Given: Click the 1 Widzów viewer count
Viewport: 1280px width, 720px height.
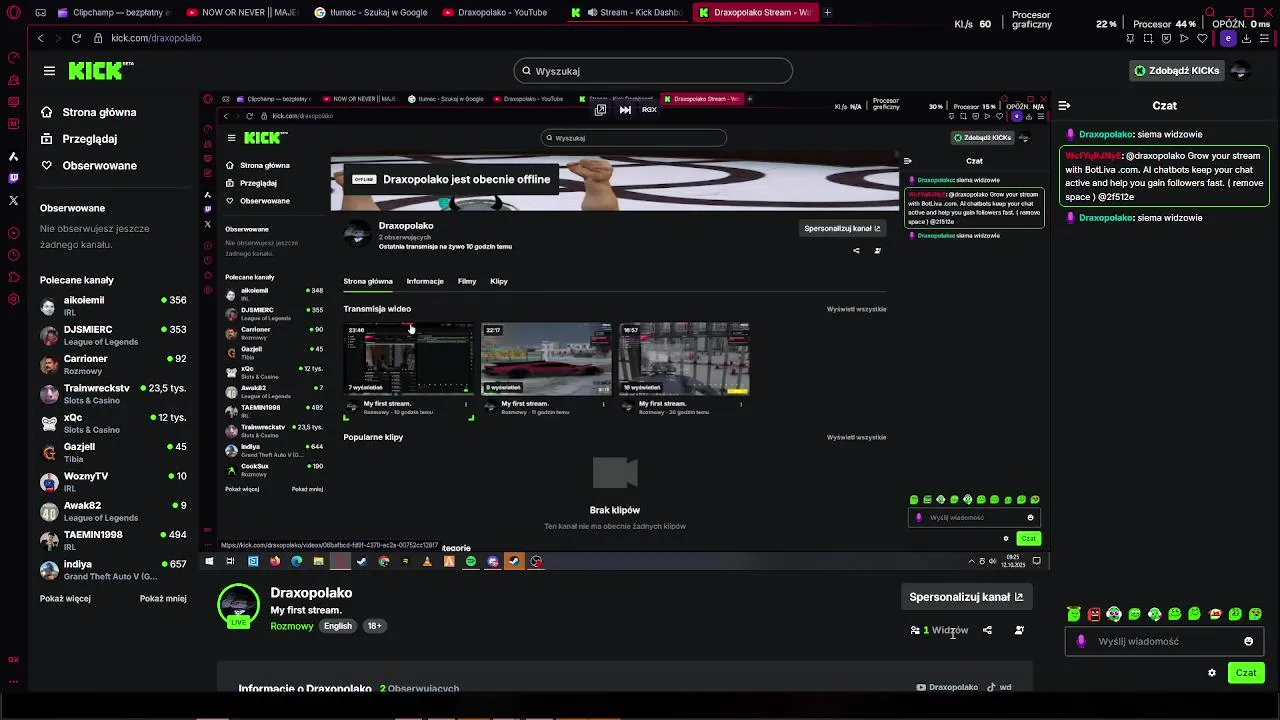Looking at the screenshot, I should click(939, 630).
